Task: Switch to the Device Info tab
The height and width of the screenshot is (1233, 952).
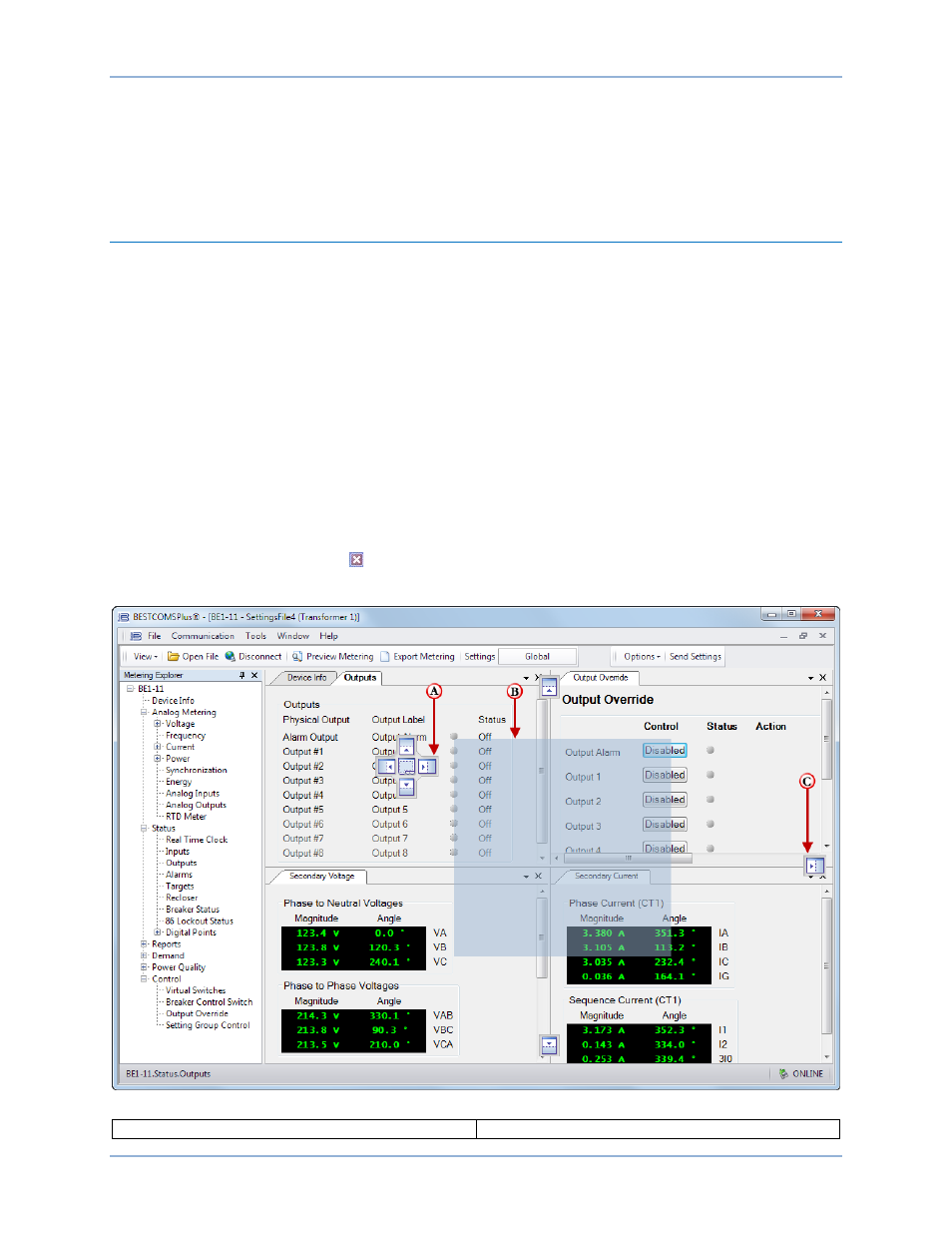Action: pyautogui.click(x=306, y=678)
